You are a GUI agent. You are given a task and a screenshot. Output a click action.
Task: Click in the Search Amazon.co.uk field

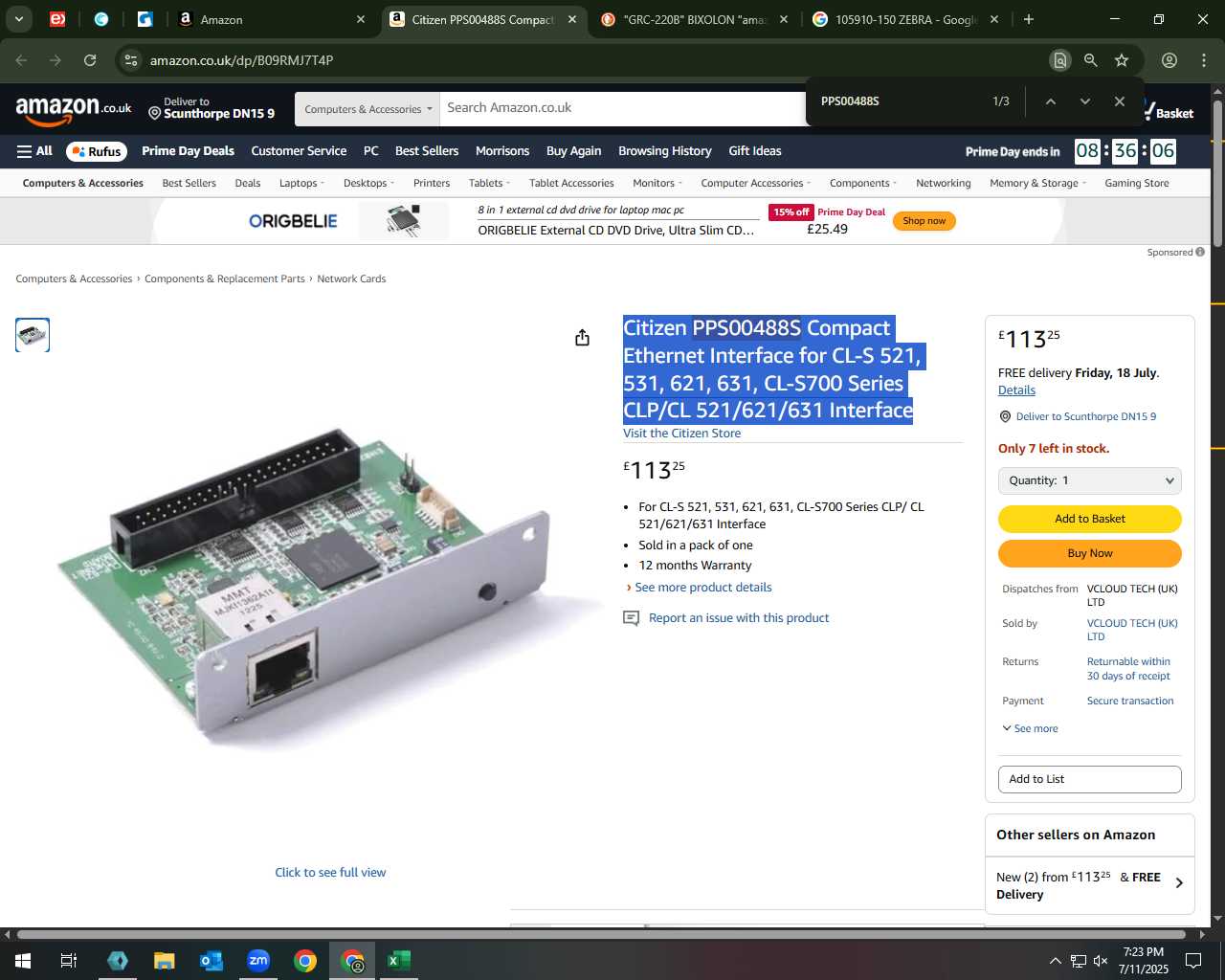(x=622, y=108)
